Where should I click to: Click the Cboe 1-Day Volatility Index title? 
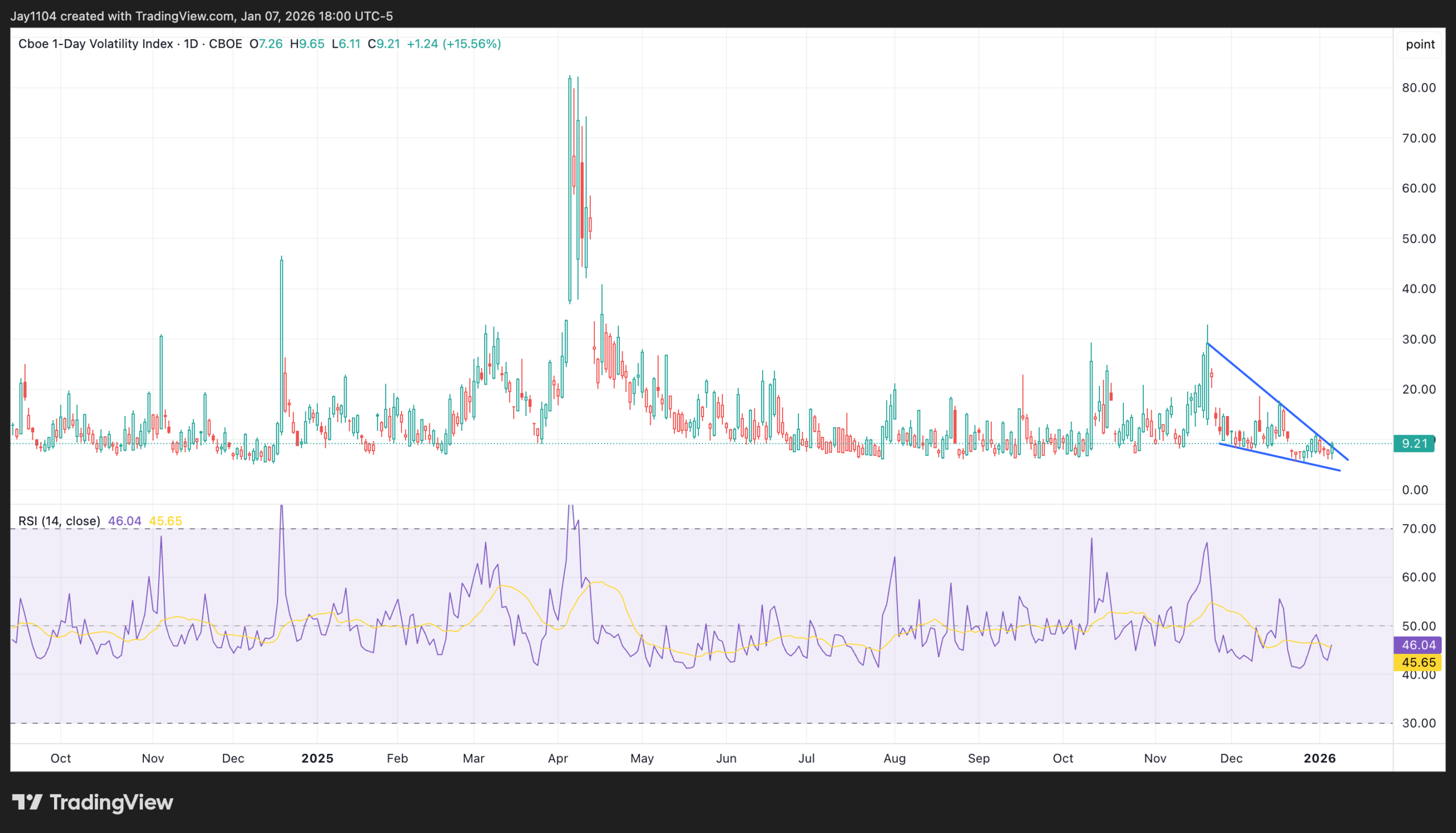click(96, 44)
